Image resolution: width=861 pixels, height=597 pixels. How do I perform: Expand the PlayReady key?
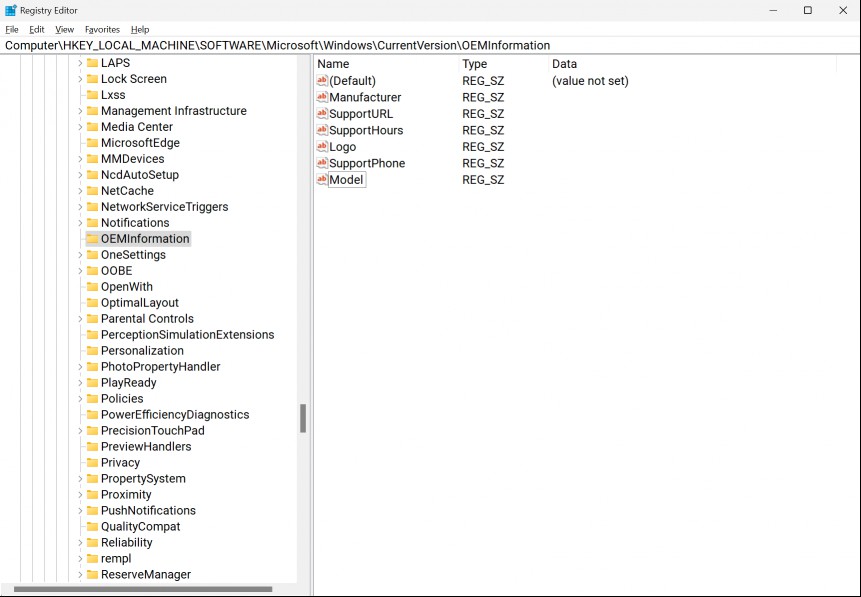pos(80,382)
